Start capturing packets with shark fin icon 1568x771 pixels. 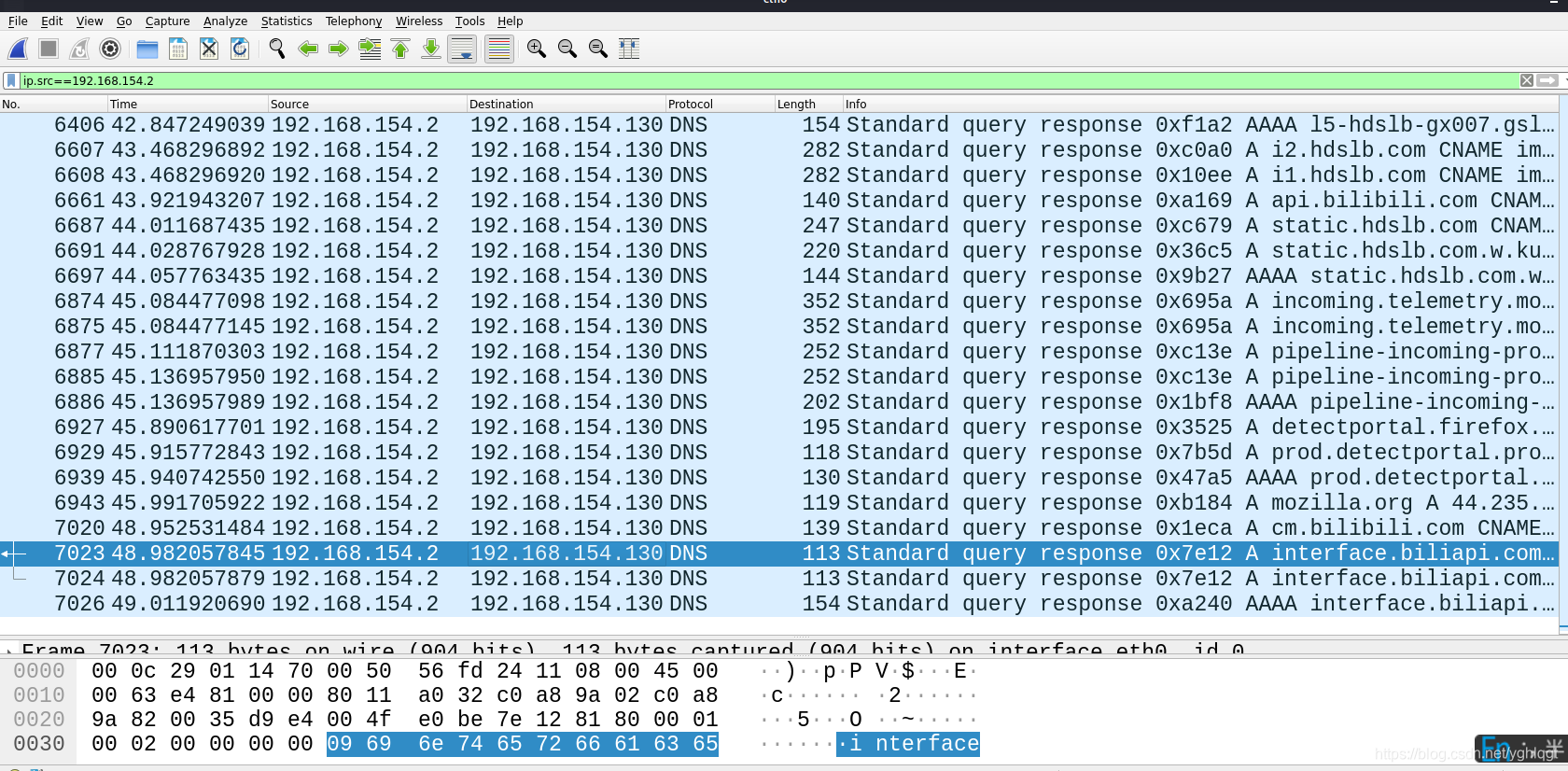pos(18,49)
